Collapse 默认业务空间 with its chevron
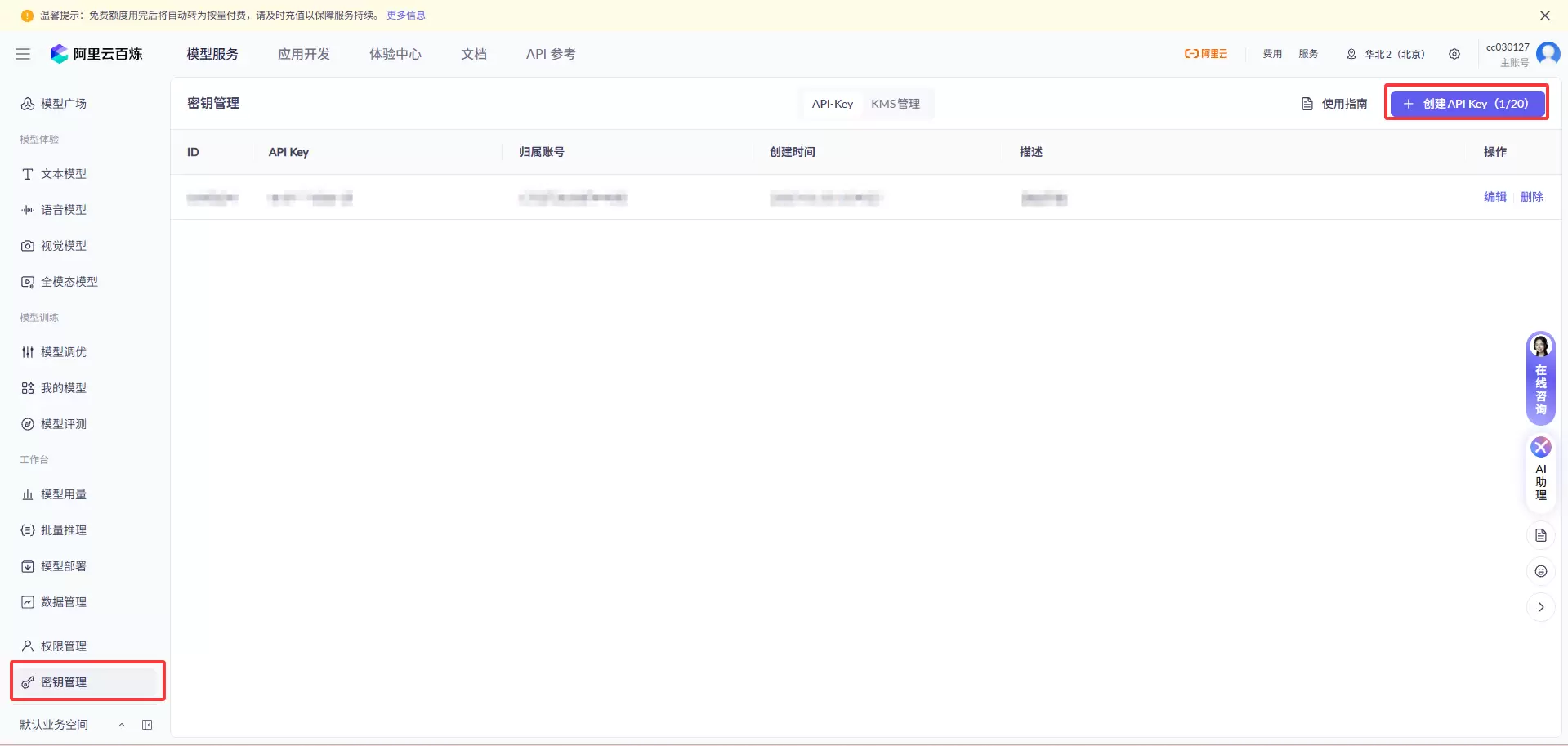Screen dimensions: 1568x746 pos(123,725)
